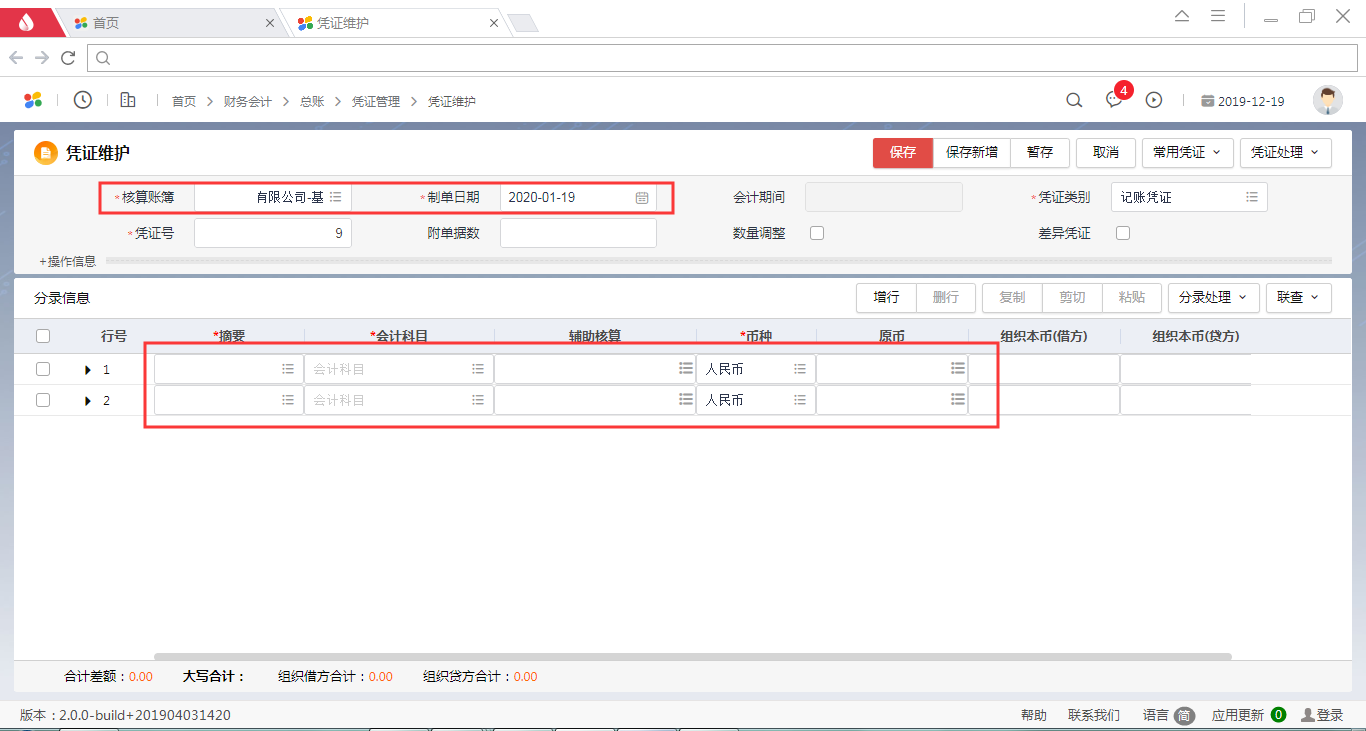Tick the 差异凭证 checkbox
The height and width of the screenshot is (731, 1366).
pyautogui.click(x=1123, y=233)
